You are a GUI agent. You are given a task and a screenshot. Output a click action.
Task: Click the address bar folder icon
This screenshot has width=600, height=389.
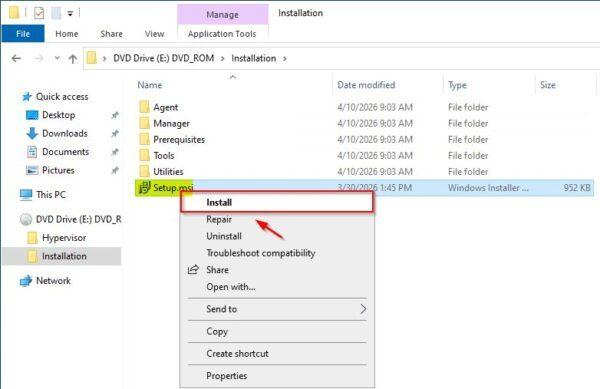(x=91, y=58)
